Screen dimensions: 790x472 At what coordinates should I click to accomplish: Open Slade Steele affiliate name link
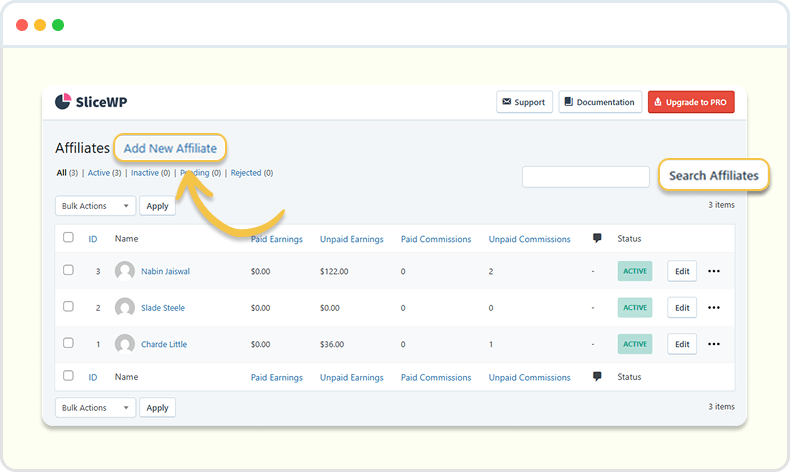(x=163, y=308)
